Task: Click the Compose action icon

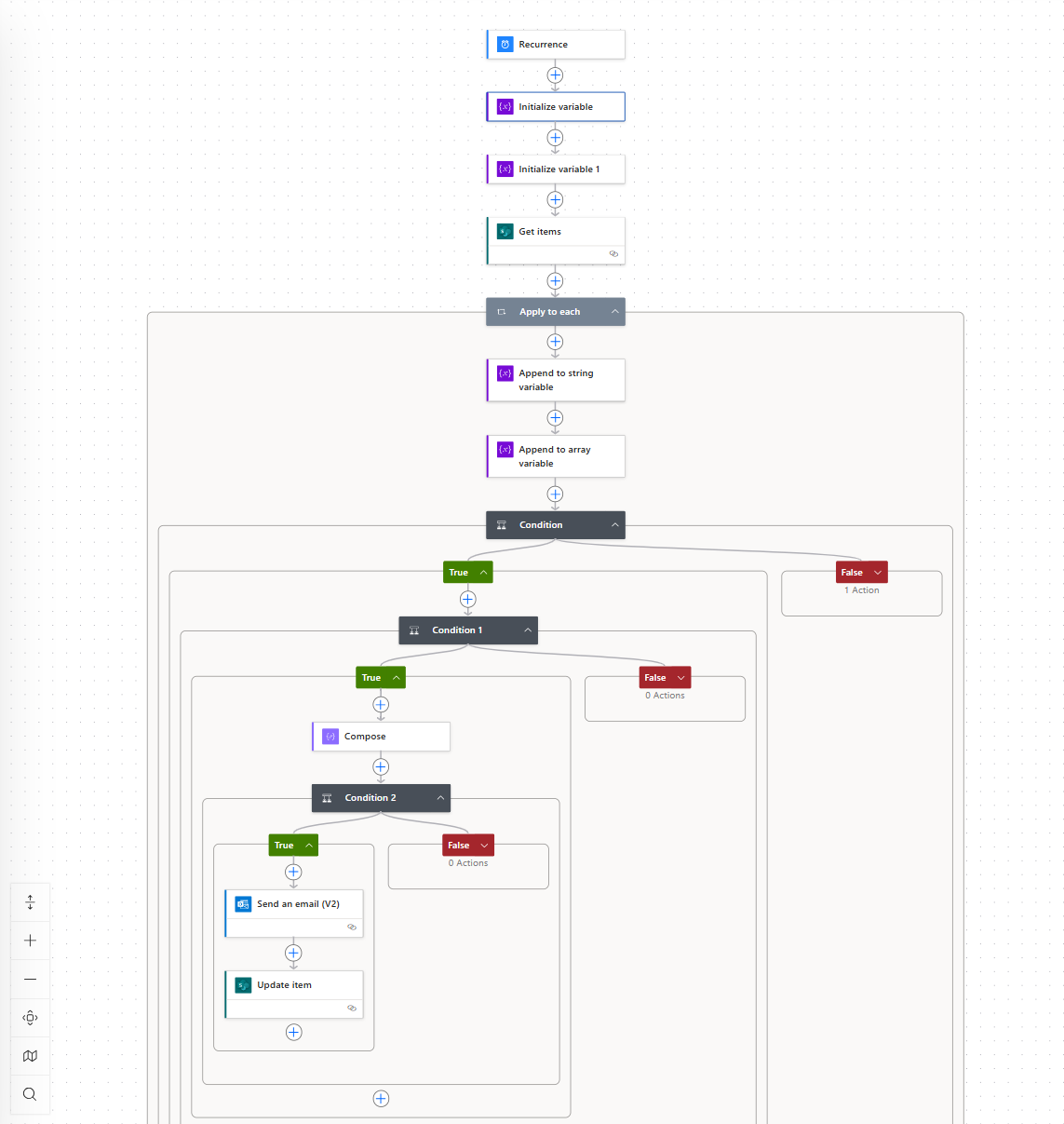Action: (x=330, y=736)
